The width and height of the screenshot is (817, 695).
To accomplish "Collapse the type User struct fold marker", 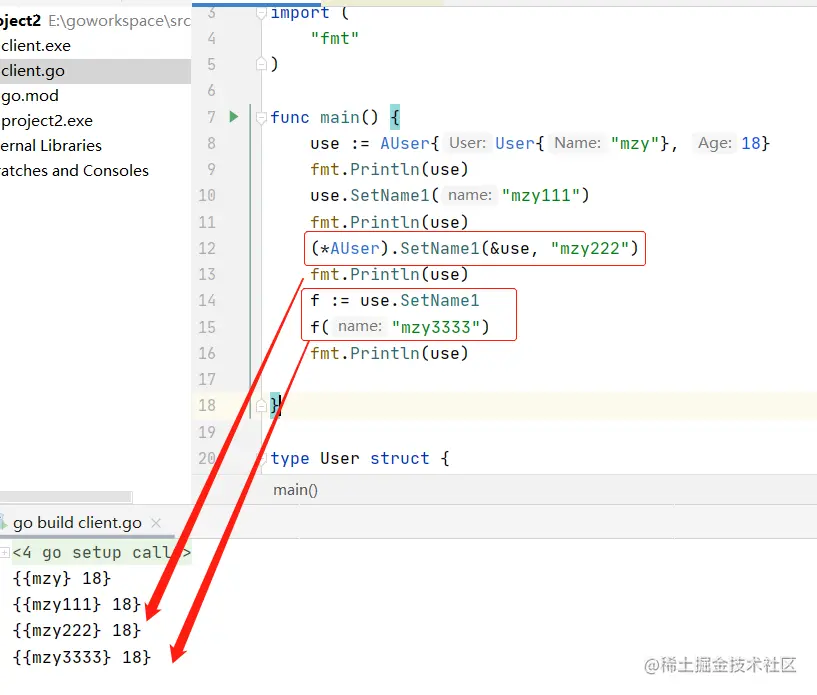I will click(263, 458).
